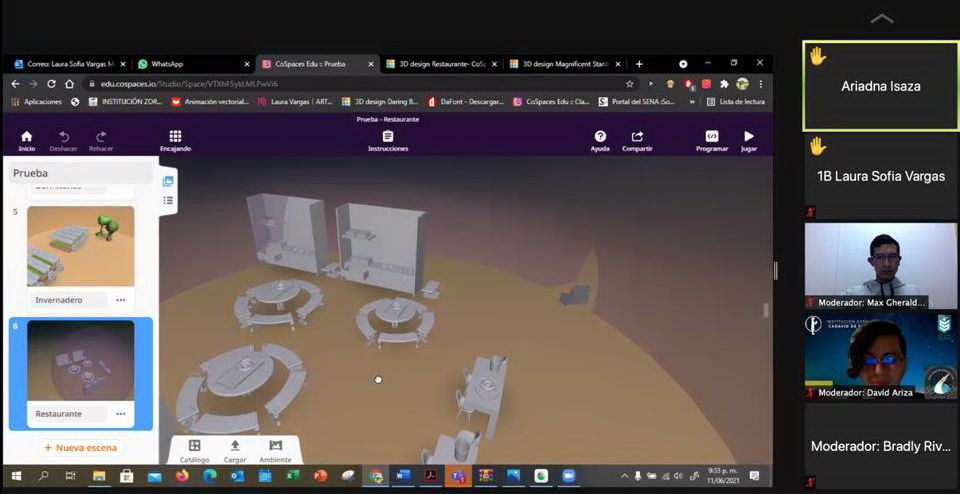Image resolution: width=960 pixels, height=494 pixels.
Task: Open options menu for Invernadero scene
Action: click(121, 300)
